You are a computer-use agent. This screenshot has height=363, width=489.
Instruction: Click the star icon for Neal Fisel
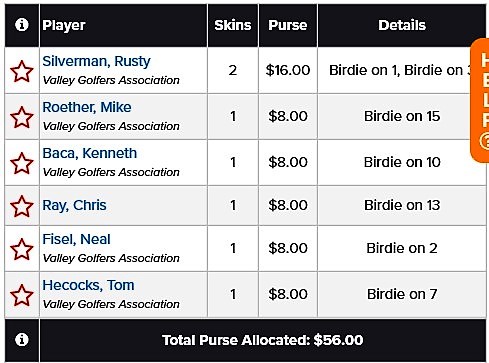[22, 249]
